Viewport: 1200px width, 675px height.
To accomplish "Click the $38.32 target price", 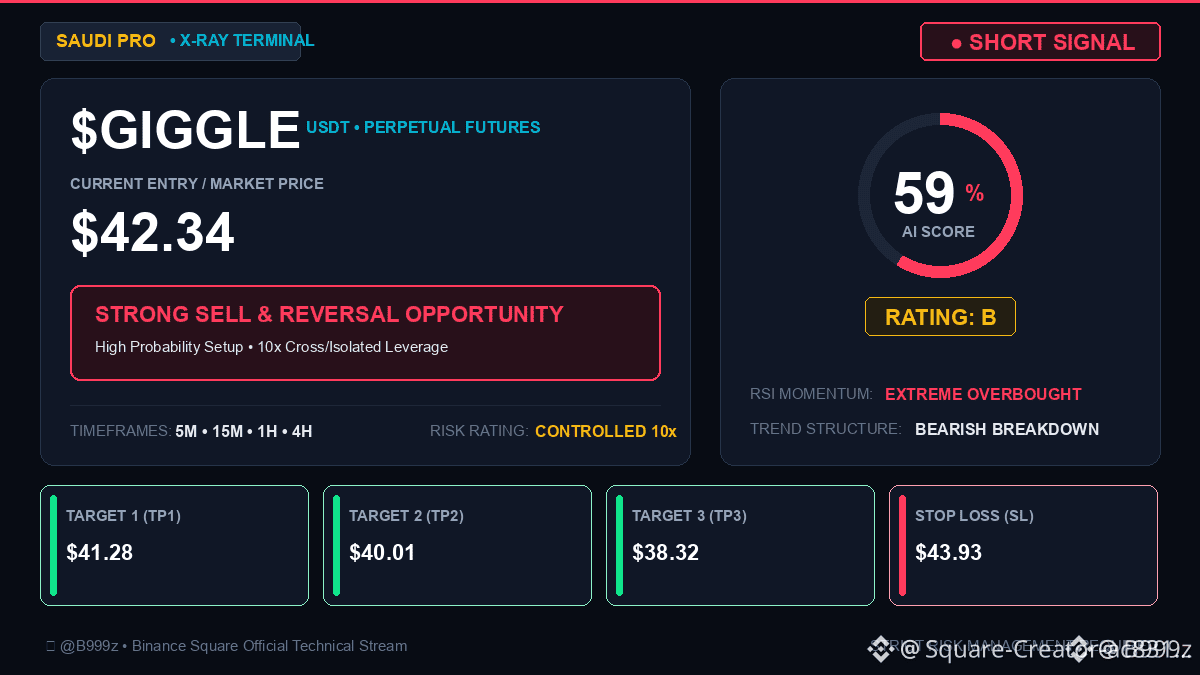I will click(665, 552).
